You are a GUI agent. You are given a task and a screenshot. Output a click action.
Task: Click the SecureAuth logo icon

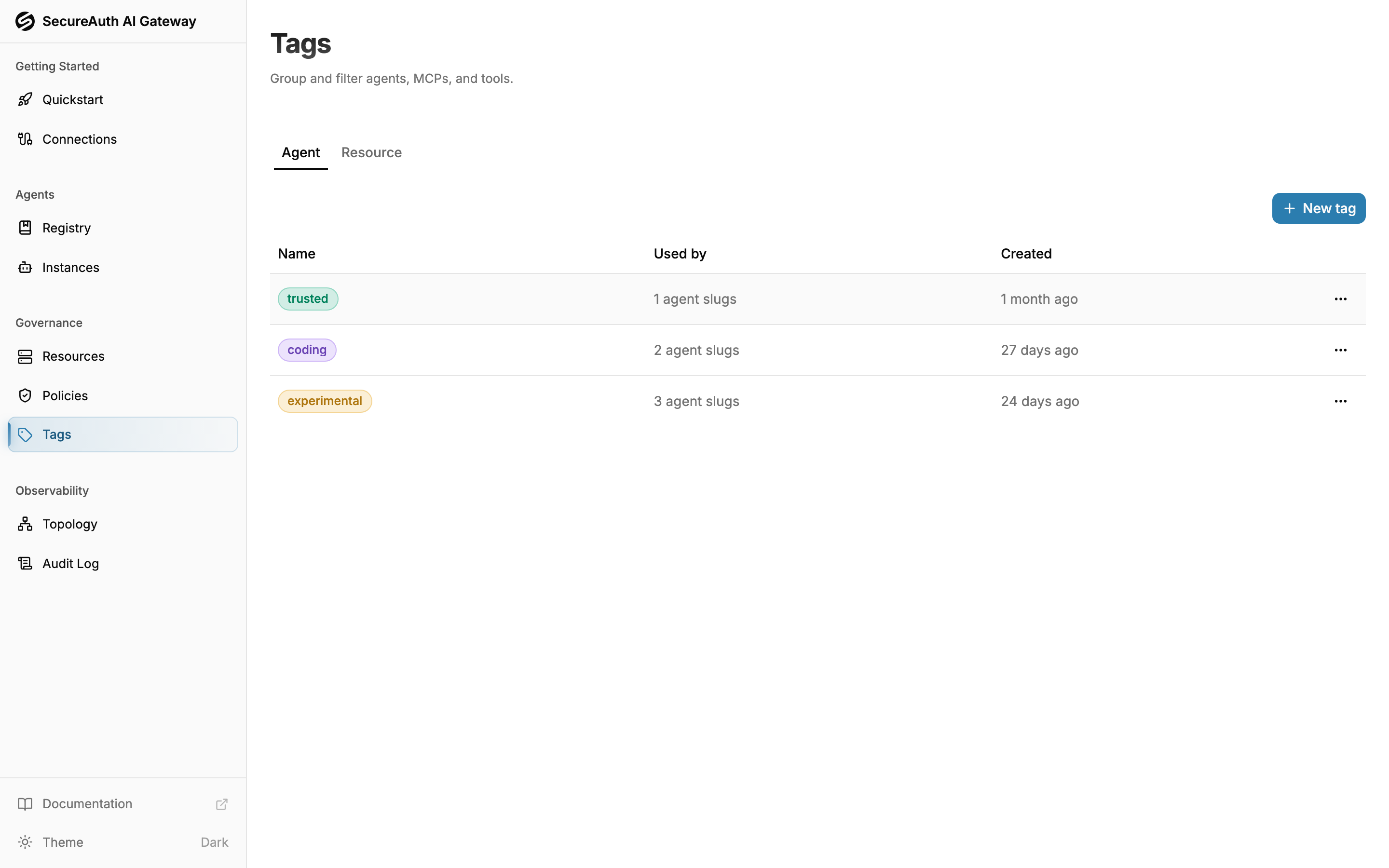(25, 21)
